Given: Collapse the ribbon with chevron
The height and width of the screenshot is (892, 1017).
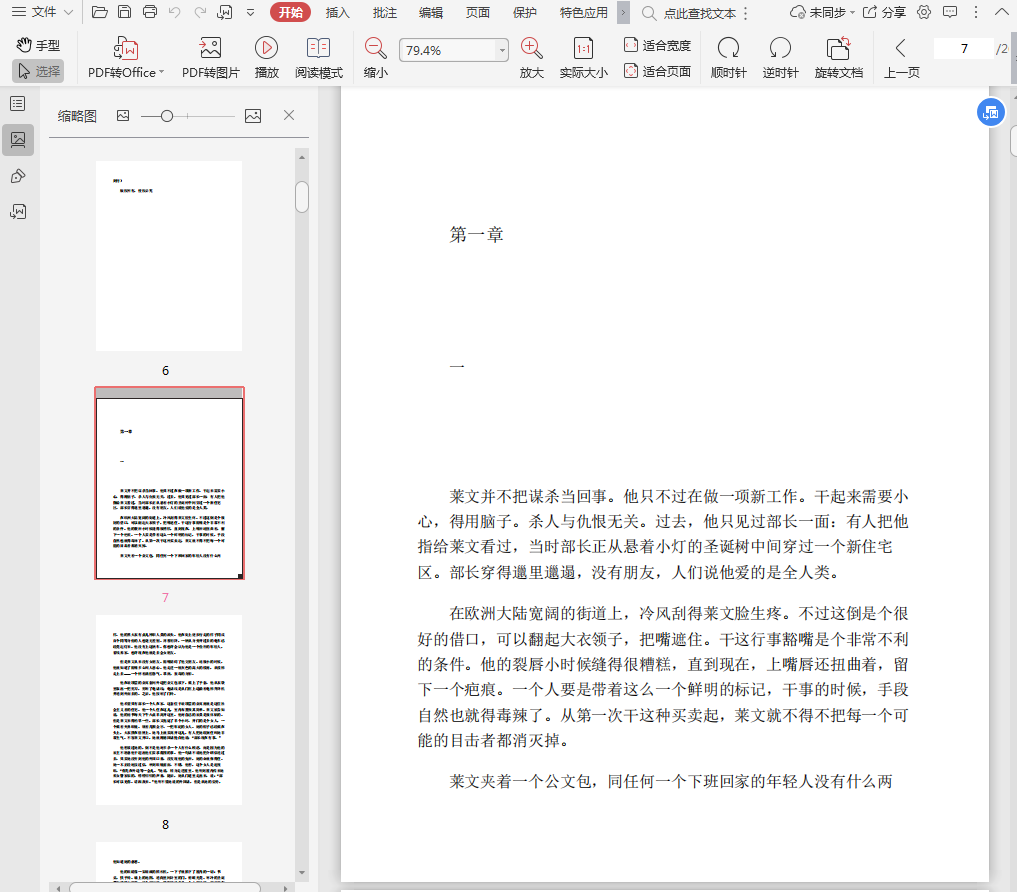Looking at the screenshot, I should pyautogui.click(x=1001, y=12).
